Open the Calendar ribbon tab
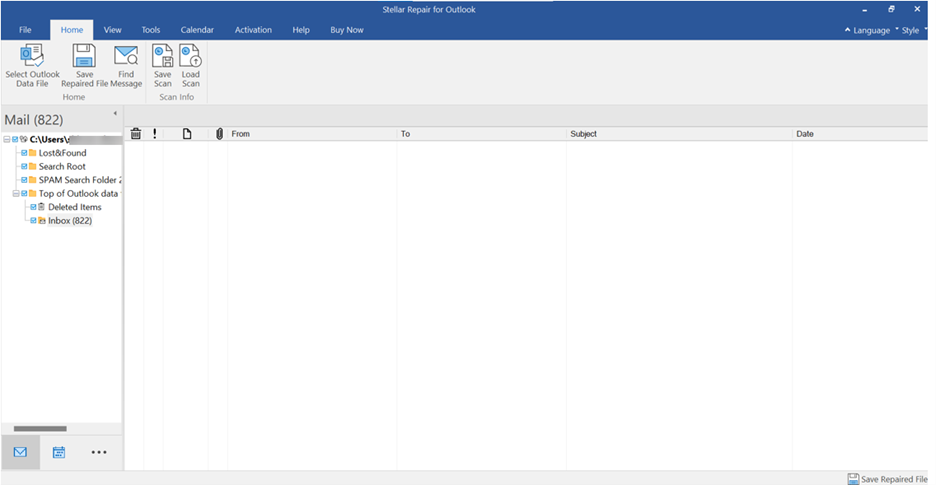Viewport: 936px width, 485px height. tap(197, 30)
